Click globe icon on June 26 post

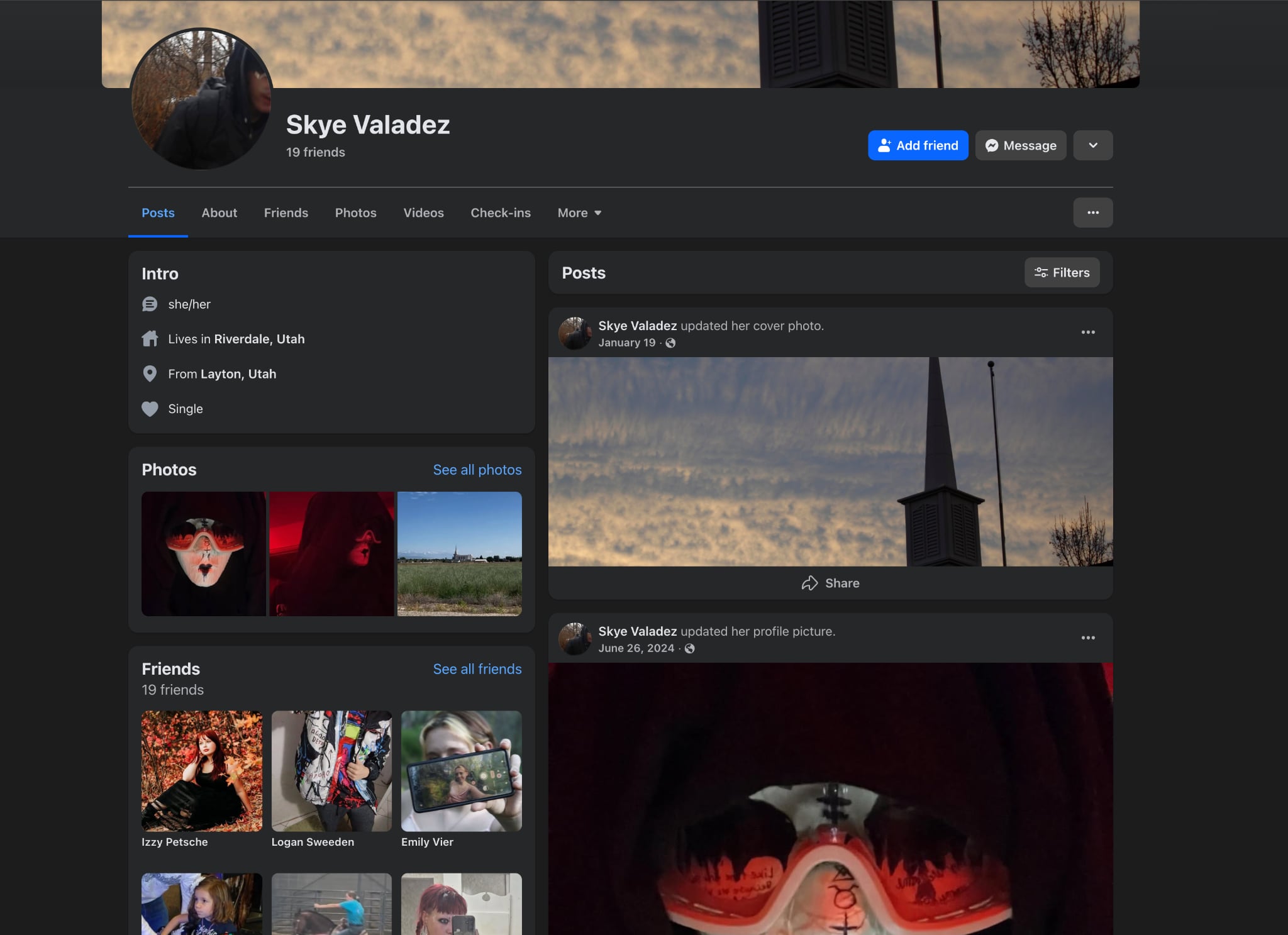689,648
